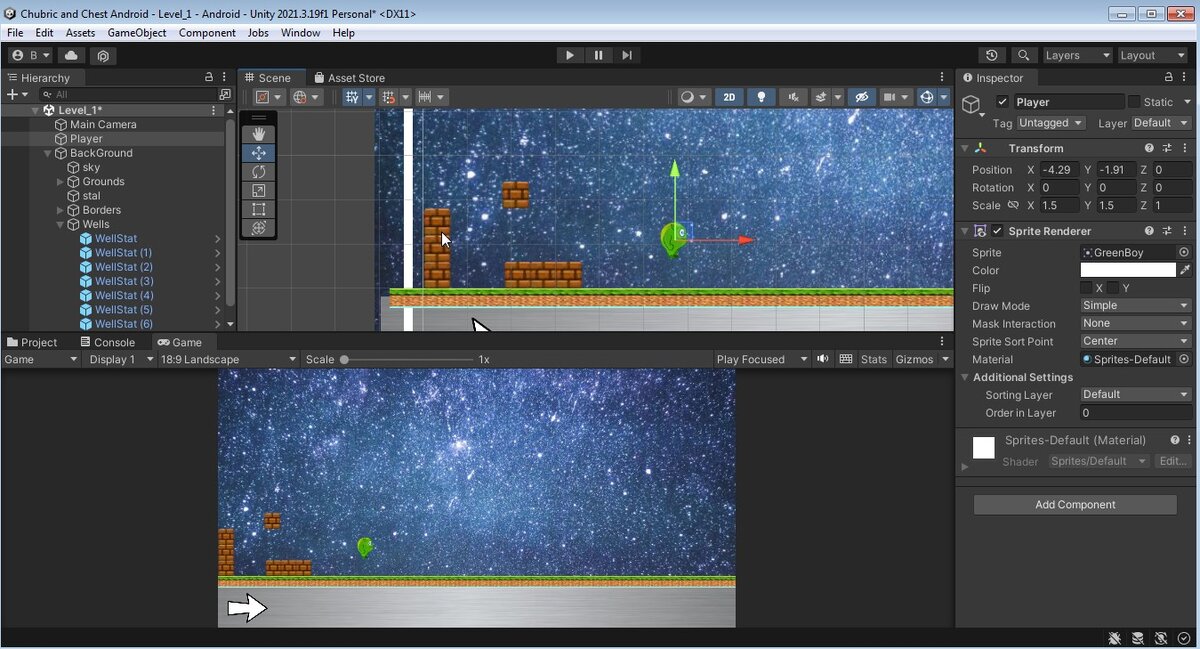Switch to the Project tab
Image resolution: width=1200 pixels, height=649 pixels.
(x=32, y=342)
